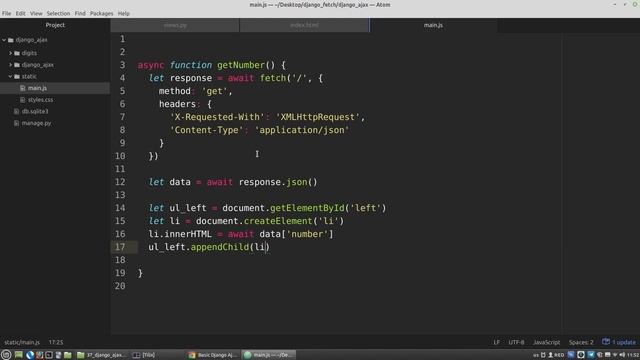Open the Packages menu
The image size is (640, 360).
[101, 13]
